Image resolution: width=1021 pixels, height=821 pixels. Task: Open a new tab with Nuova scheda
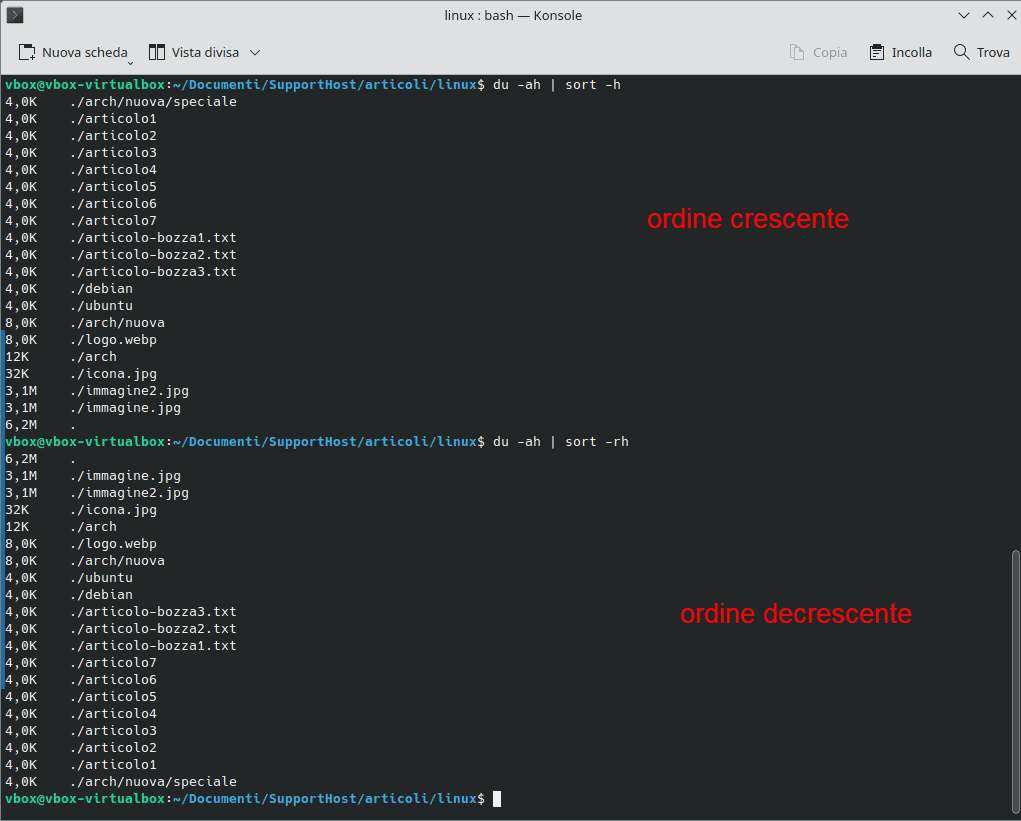click(73, 52)
